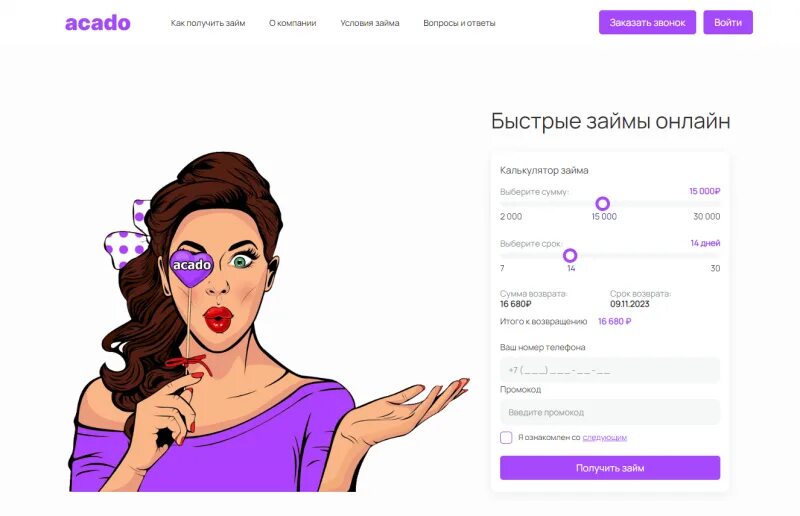Open the Условия займа section
Viewport: 800px width, 516px height.
pos(369,23)
